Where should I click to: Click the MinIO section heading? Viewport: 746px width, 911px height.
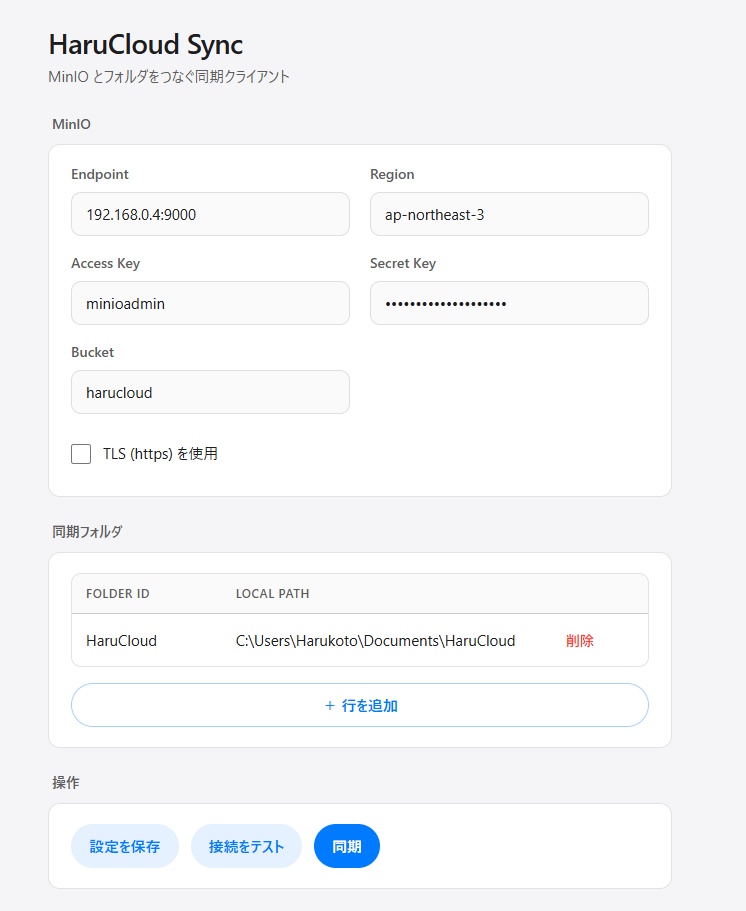(71, 124)
